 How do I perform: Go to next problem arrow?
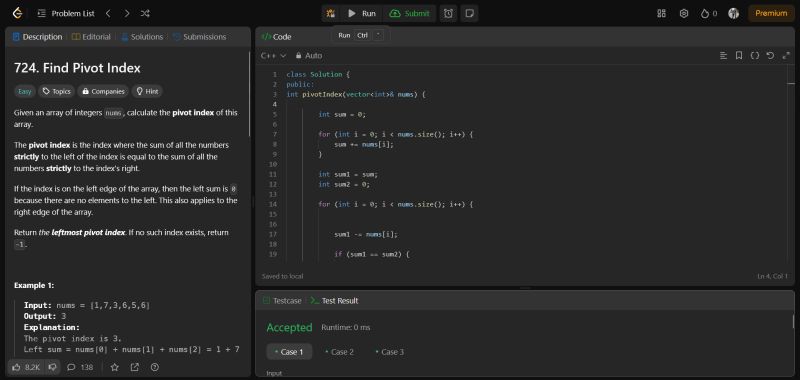127,14
